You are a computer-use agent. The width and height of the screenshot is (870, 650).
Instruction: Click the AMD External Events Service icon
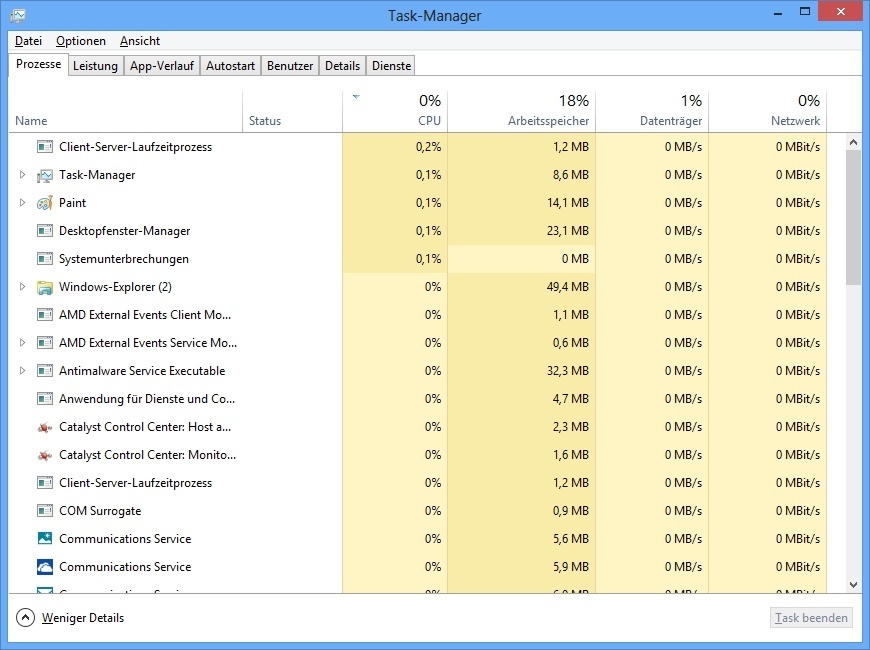[45, 343]
